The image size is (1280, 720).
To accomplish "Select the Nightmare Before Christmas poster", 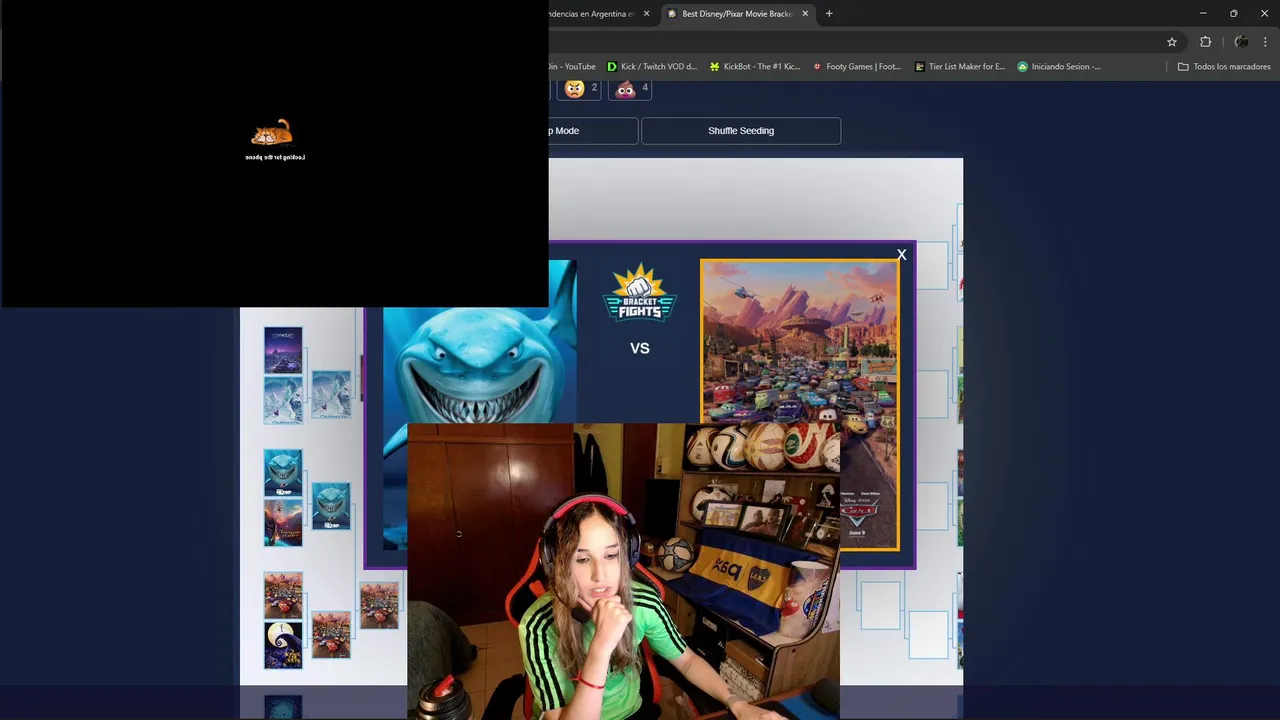I will pos(283,645).
